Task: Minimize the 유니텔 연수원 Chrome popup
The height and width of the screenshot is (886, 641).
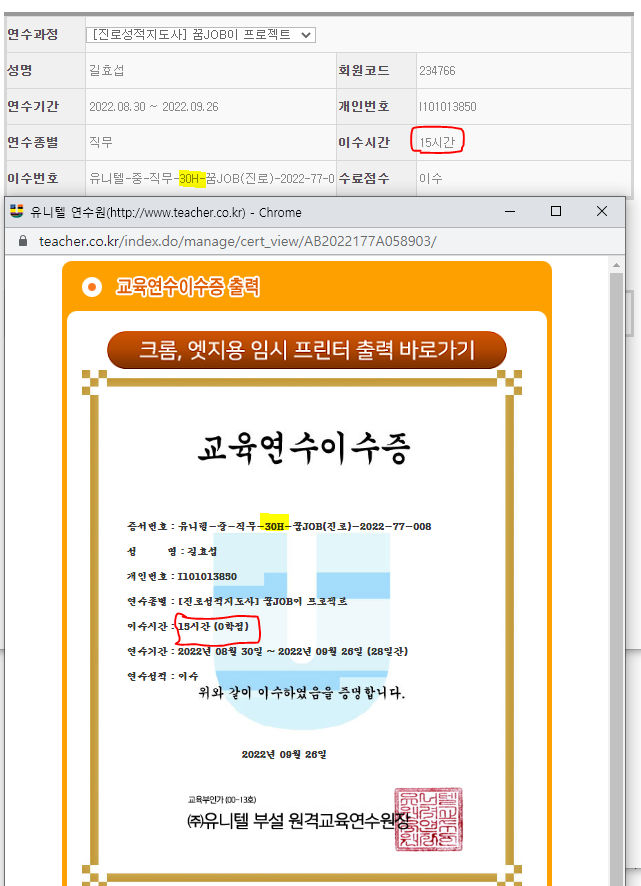Action: (510, 211)
